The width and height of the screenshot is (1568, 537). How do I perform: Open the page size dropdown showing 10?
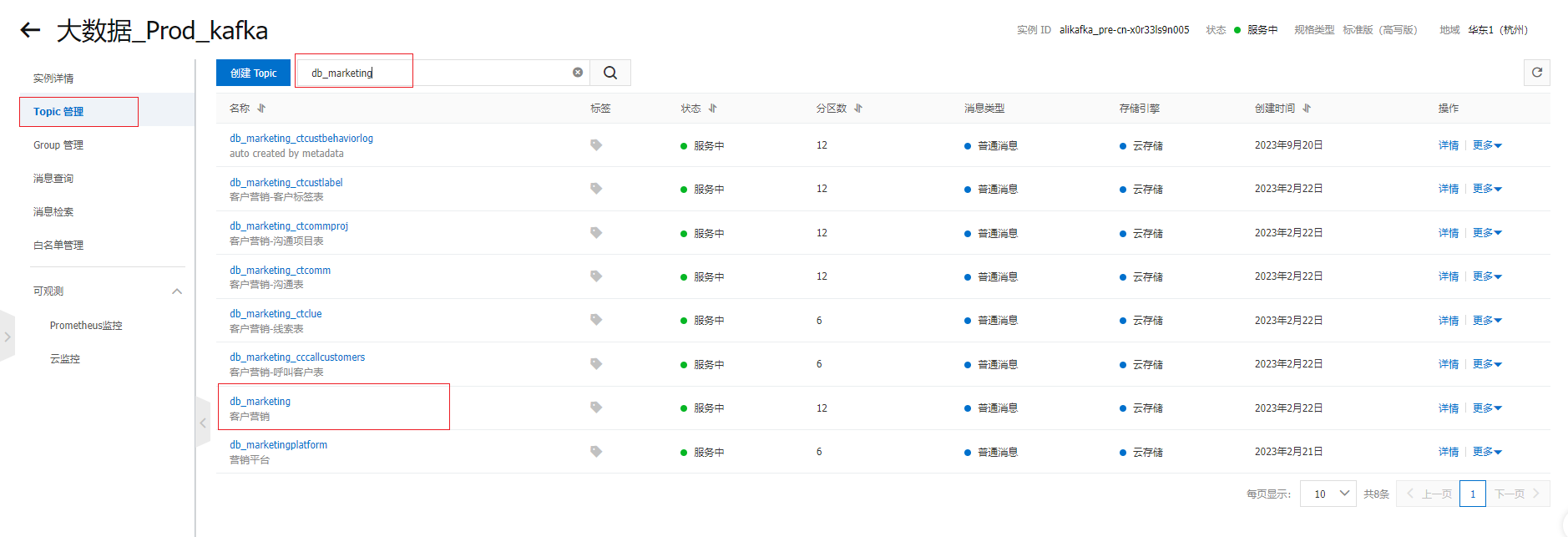click(1330, 494)
